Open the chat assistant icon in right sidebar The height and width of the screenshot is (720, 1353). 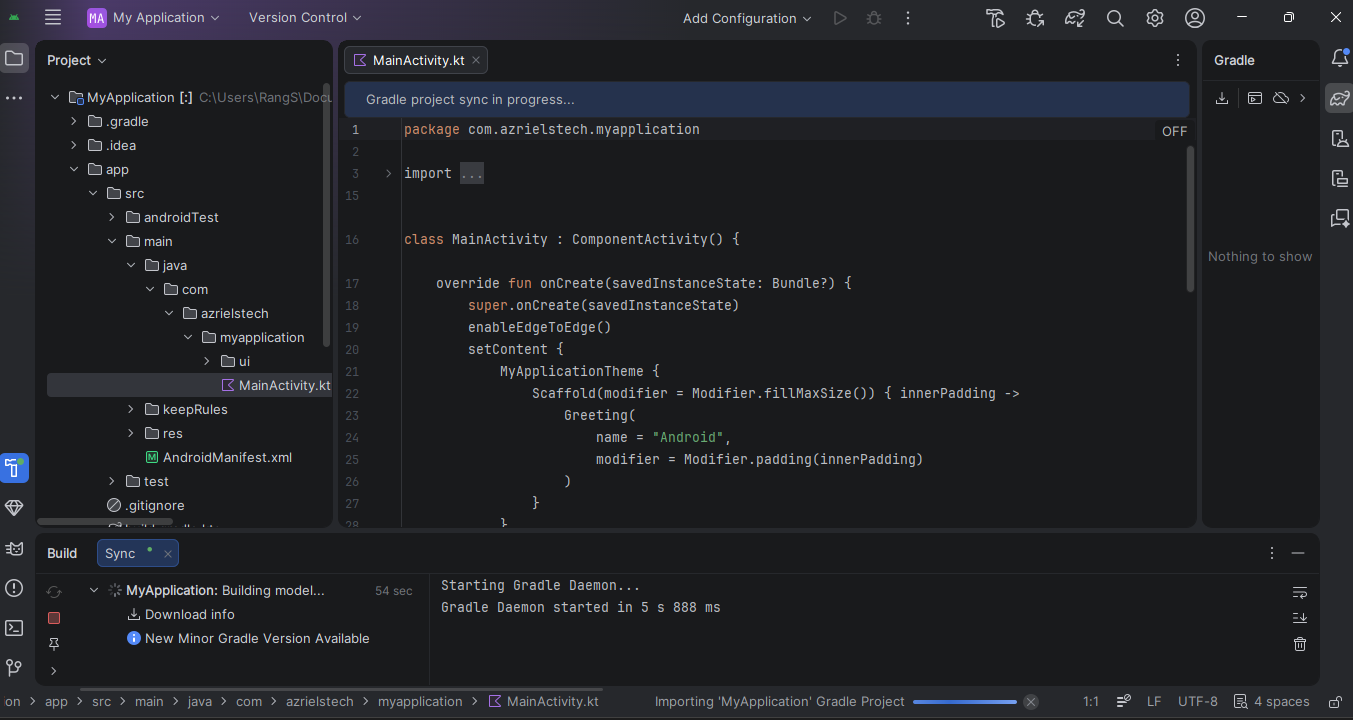coord(1340,218)
